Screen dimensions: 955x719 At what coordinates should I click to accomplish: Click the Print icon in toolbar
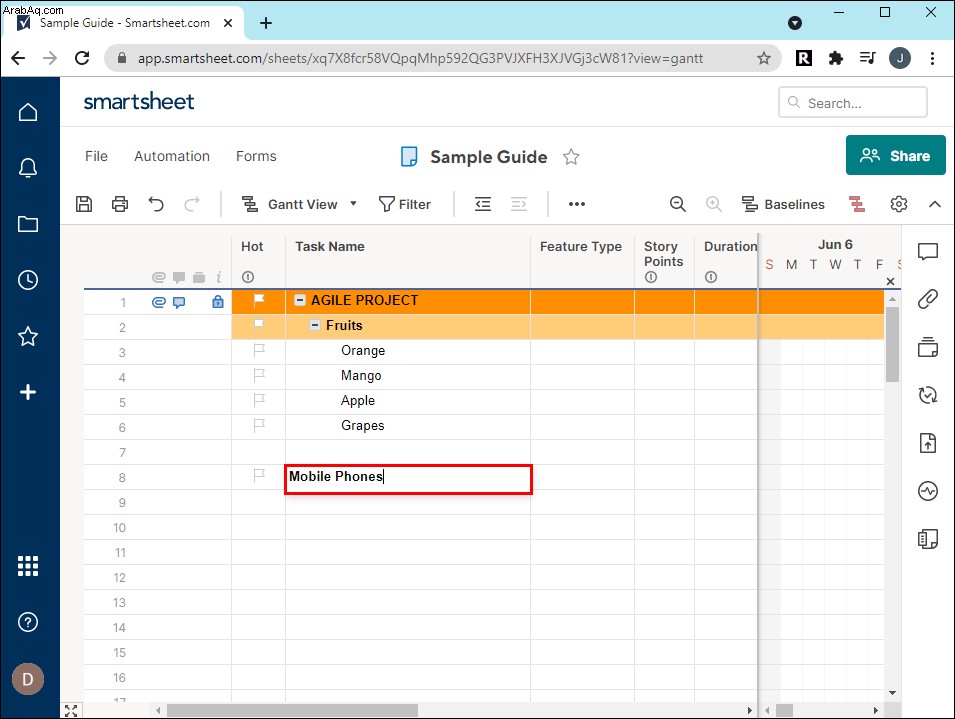[120, 204]
